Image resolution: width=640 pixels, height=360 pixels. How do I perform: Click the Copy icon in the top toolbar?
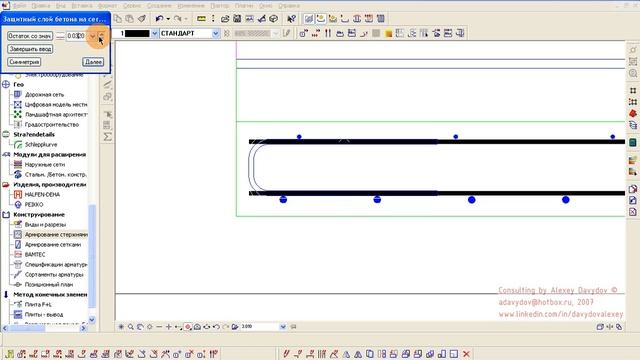point(118,19)
